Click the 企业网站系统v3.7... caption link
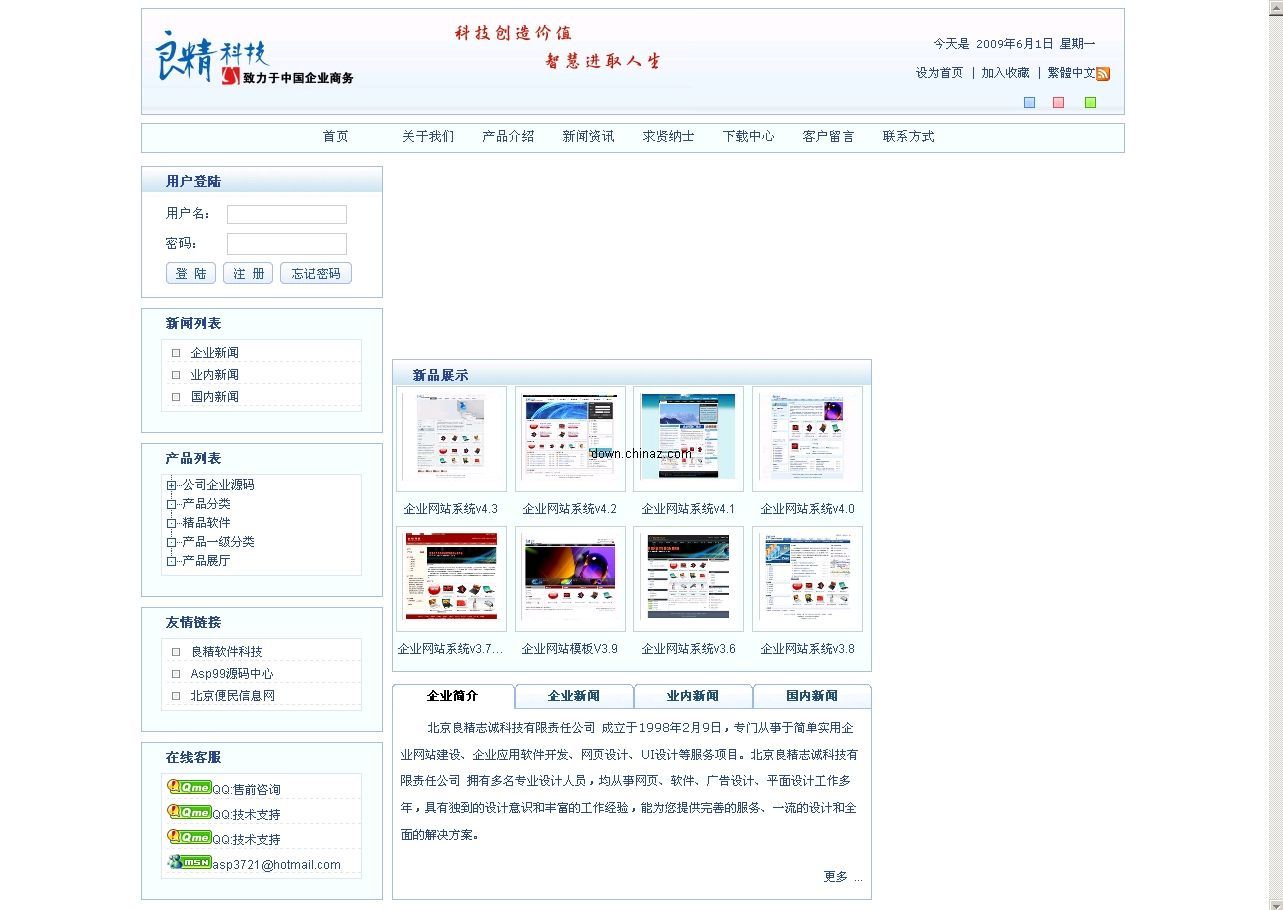This screenshot has width=1283, height=910. point(451,649)
